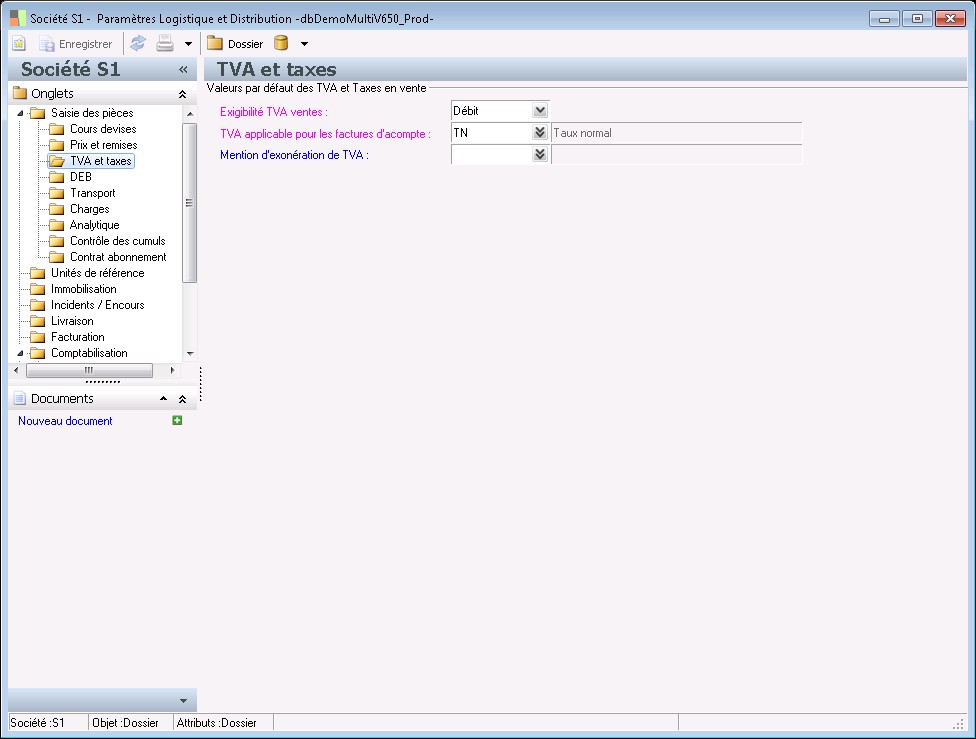Click the Documents section up arrow
The width and height of the screenshot is (976, 739).
point(163,398)
